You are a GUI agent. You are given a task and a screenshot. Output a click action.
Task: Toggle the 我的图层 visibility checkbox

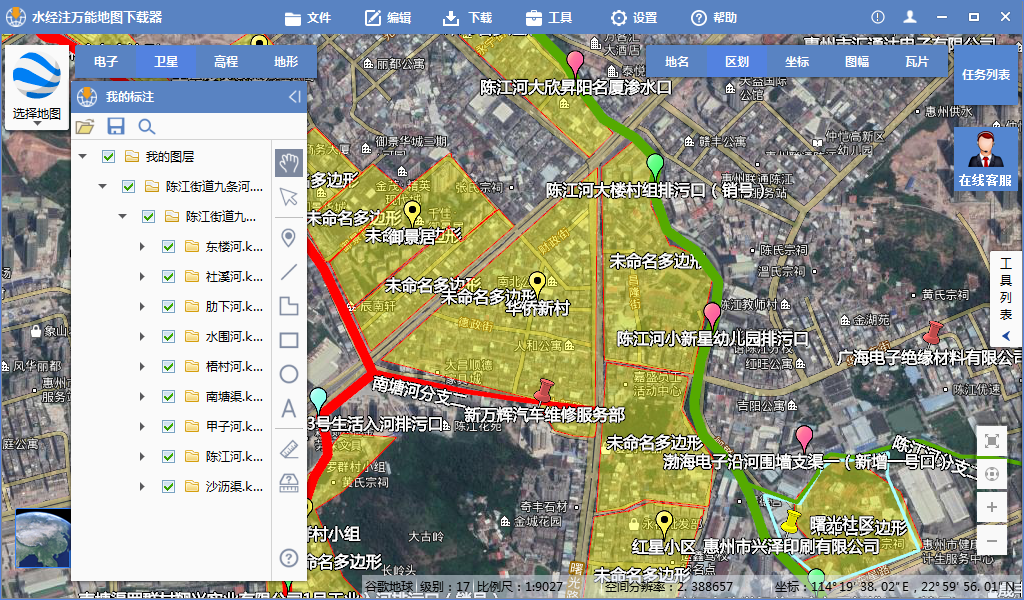[x=106, y=157]
